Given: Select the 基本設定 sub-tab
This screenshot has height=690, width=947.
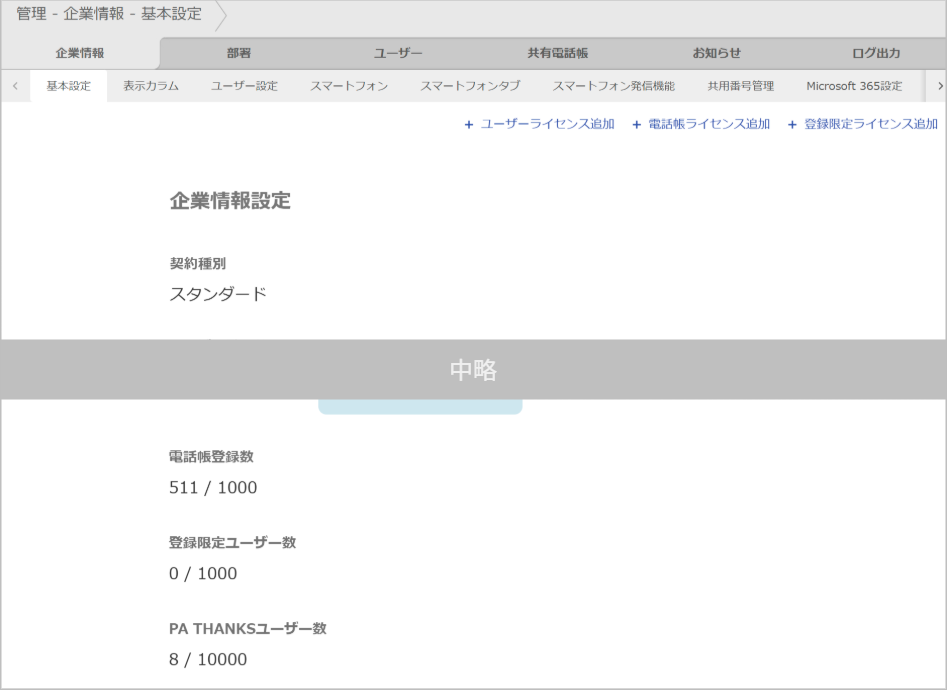Looking at the screenshot, I should point(69,86).
